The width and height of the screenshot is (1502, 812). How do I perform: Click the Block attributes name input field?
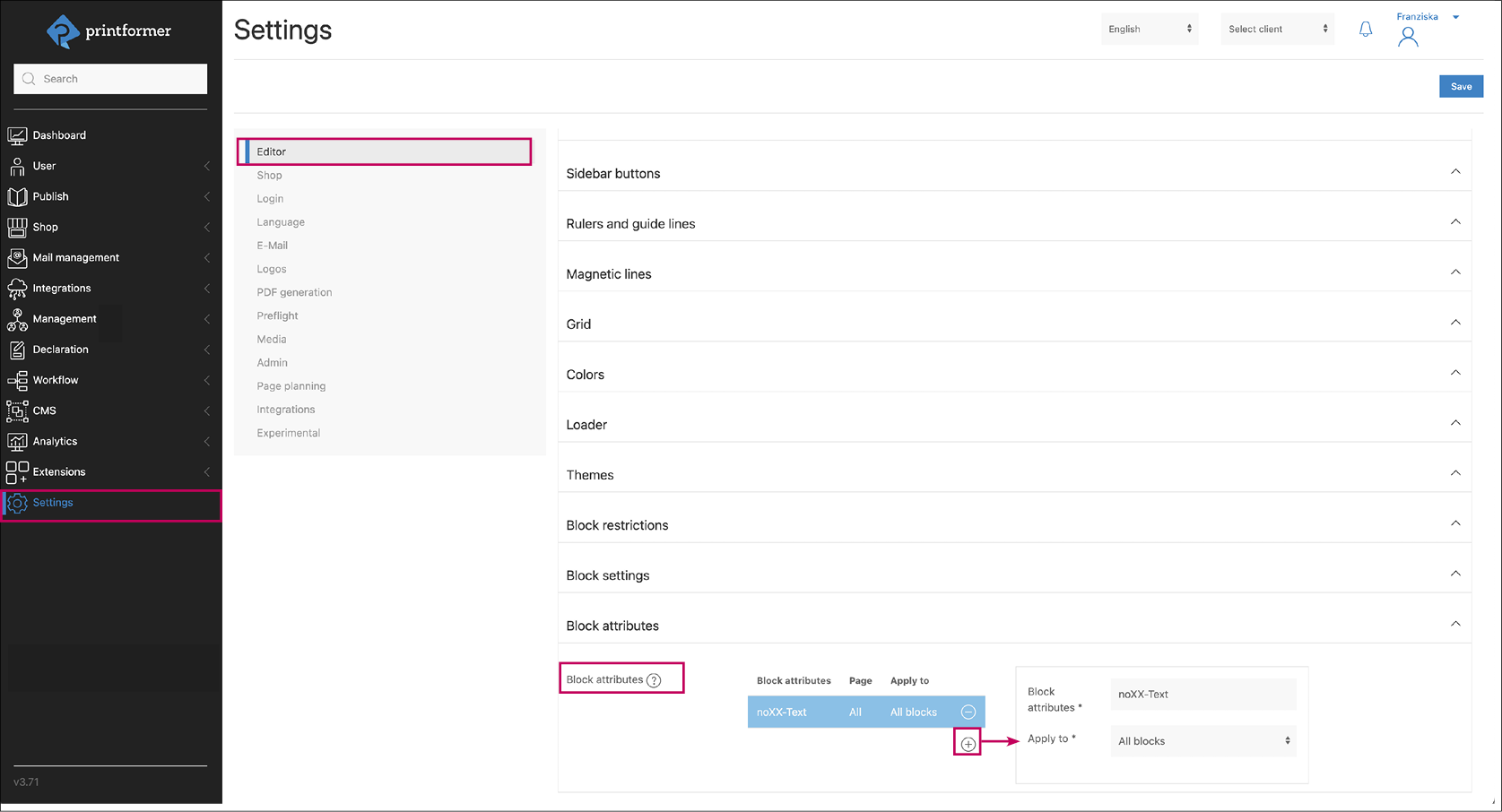click(x=1202, y=694)
